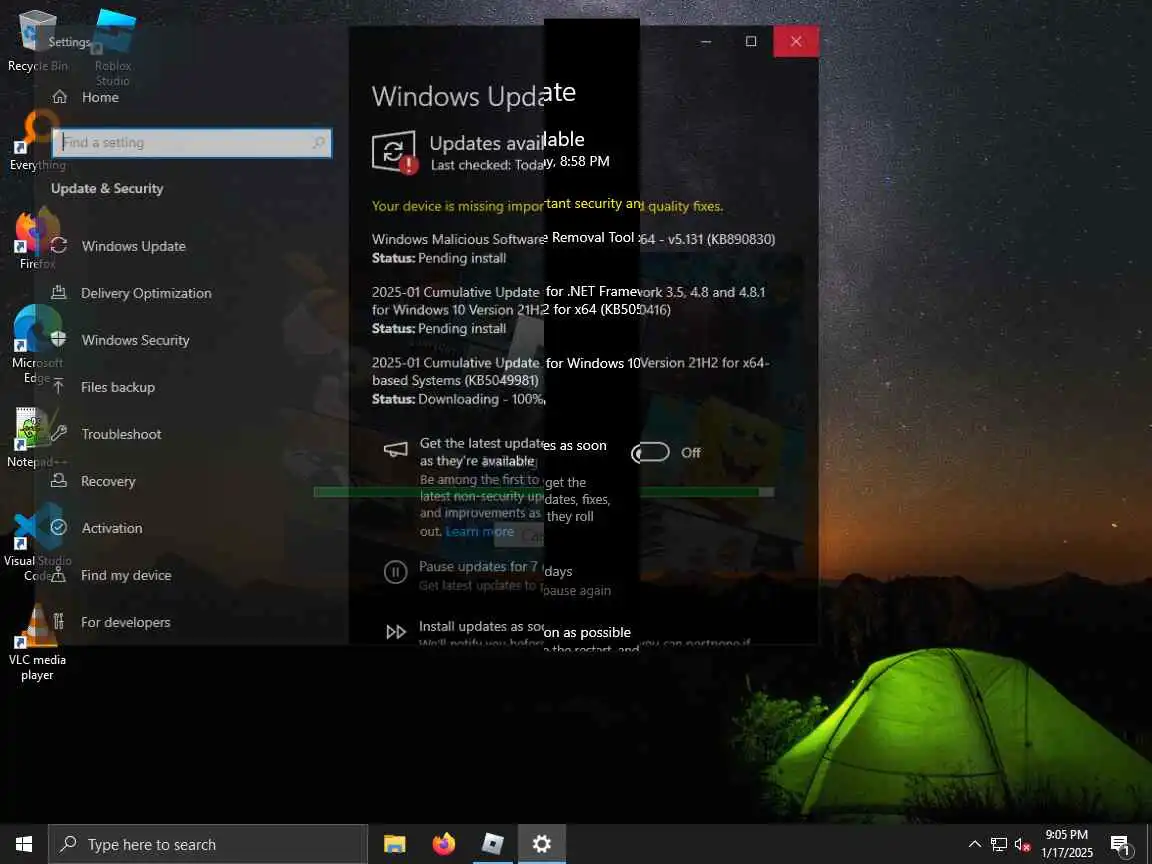Open Firefox from the taskbar
This screenshot has height=864, width=1152.
click(x=444, y=844)
